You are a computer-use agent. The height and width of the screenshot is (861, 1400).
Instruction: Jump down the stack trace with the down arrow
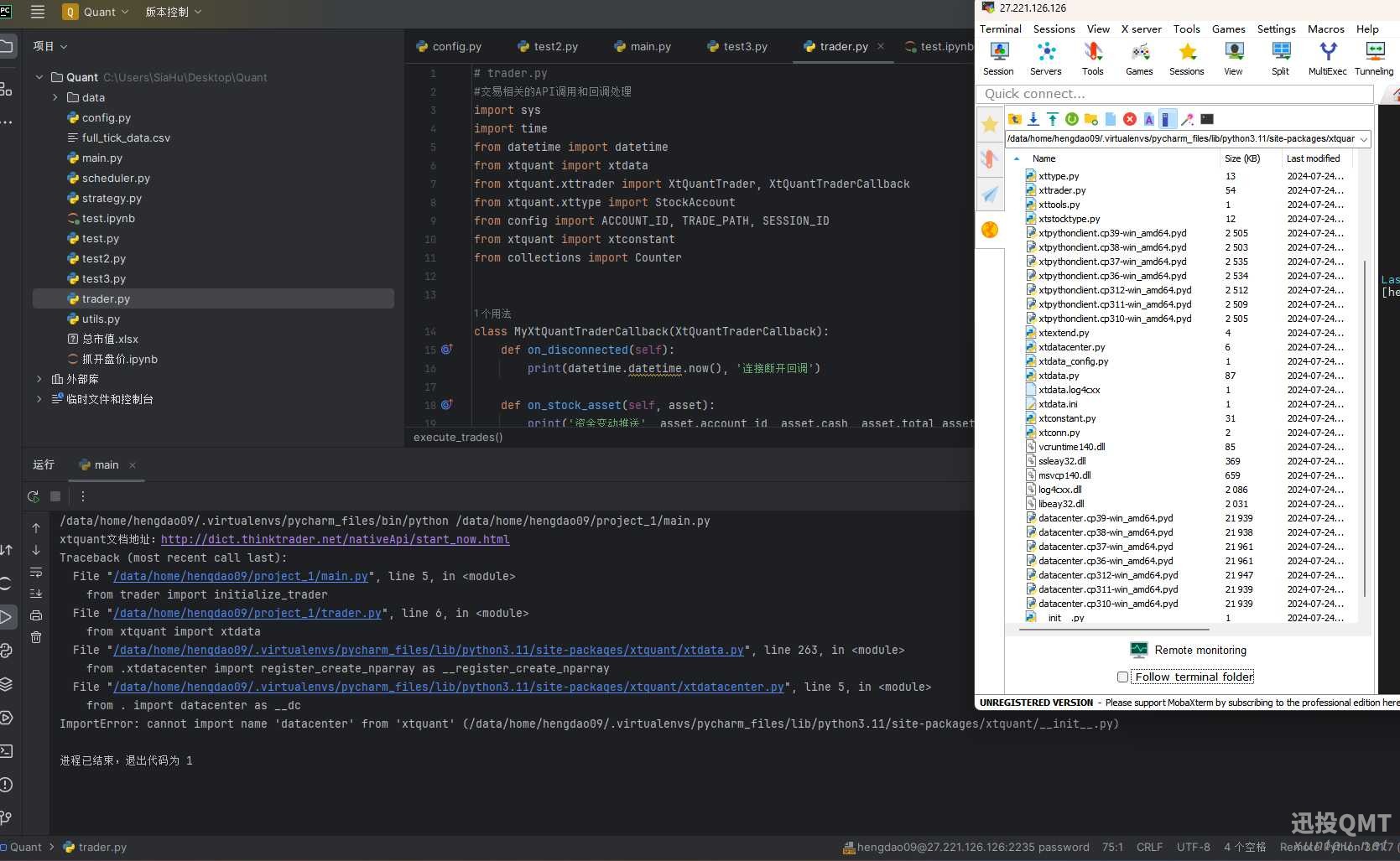(36, 550)
